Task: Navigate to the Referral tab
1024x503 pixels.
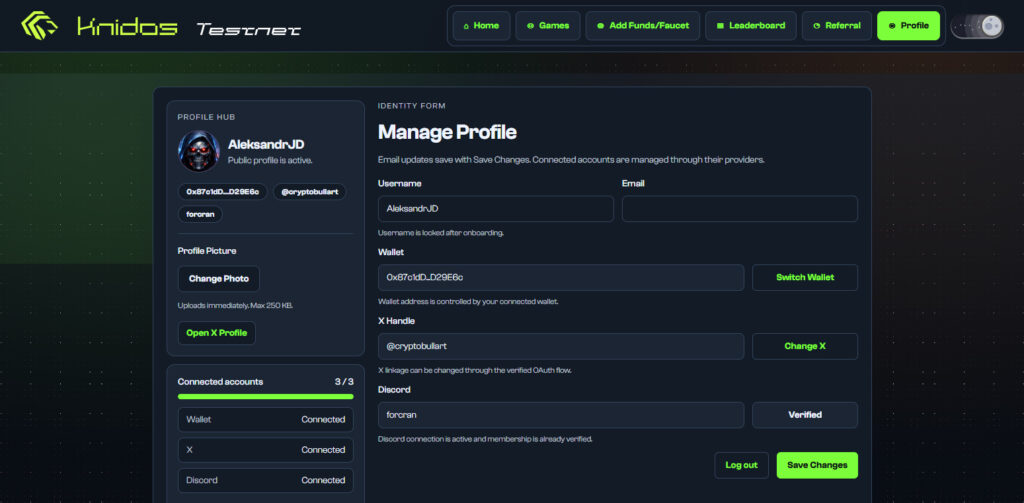Action: (836, 26)
